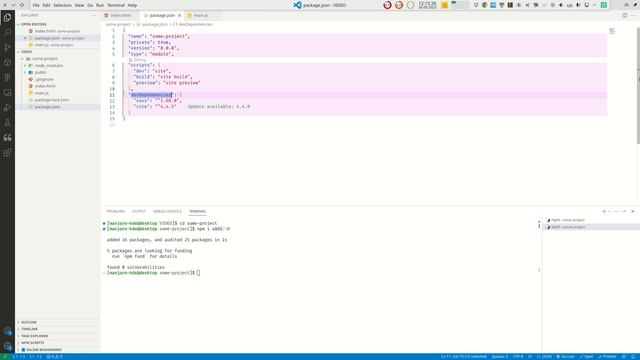Click the 'us' keyboard layout indicator
Image resolution: width=640 pixels, height=360 pixels.
pos(569,5)
